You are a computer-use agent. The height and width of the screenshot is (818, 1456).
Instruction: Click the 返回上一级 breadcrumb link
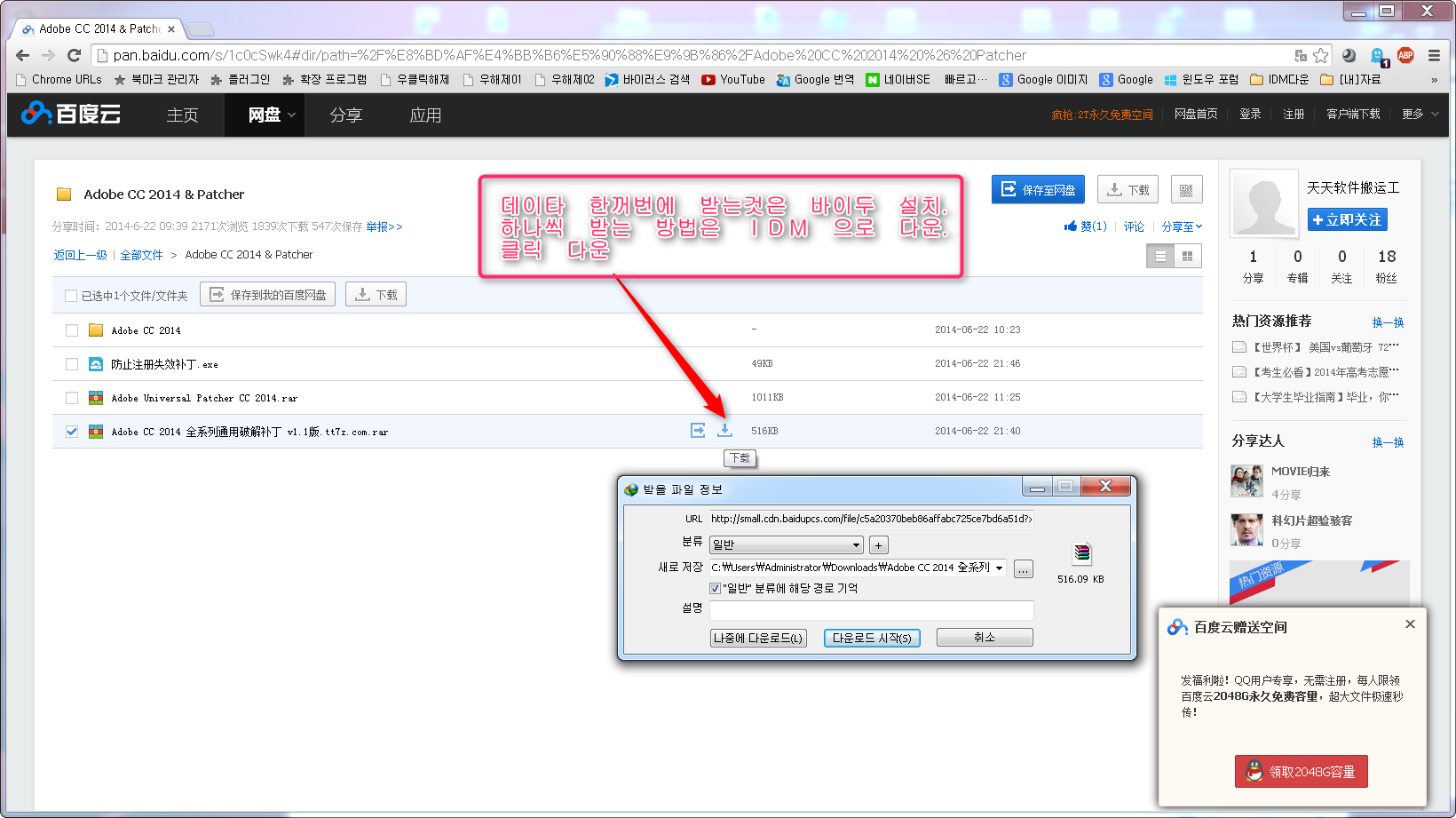(x=80, y=255)
